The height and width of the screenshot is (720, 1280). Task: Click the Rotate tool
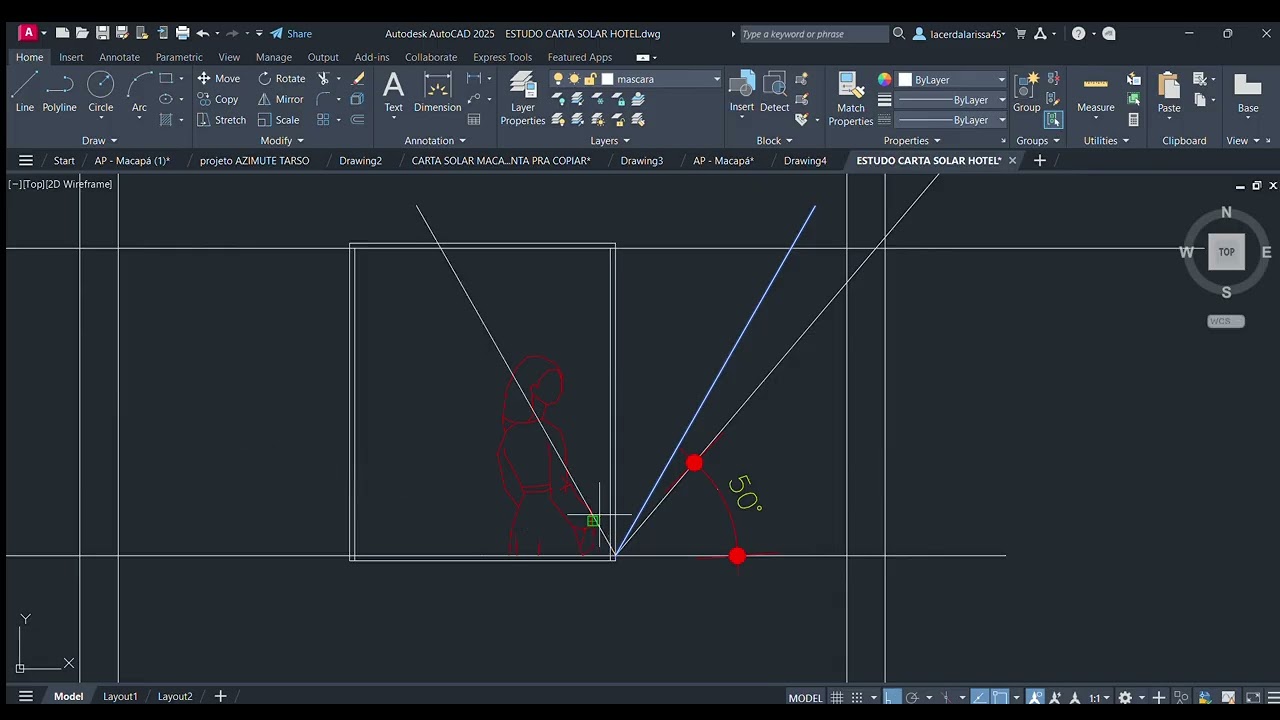tap(281, 78)
